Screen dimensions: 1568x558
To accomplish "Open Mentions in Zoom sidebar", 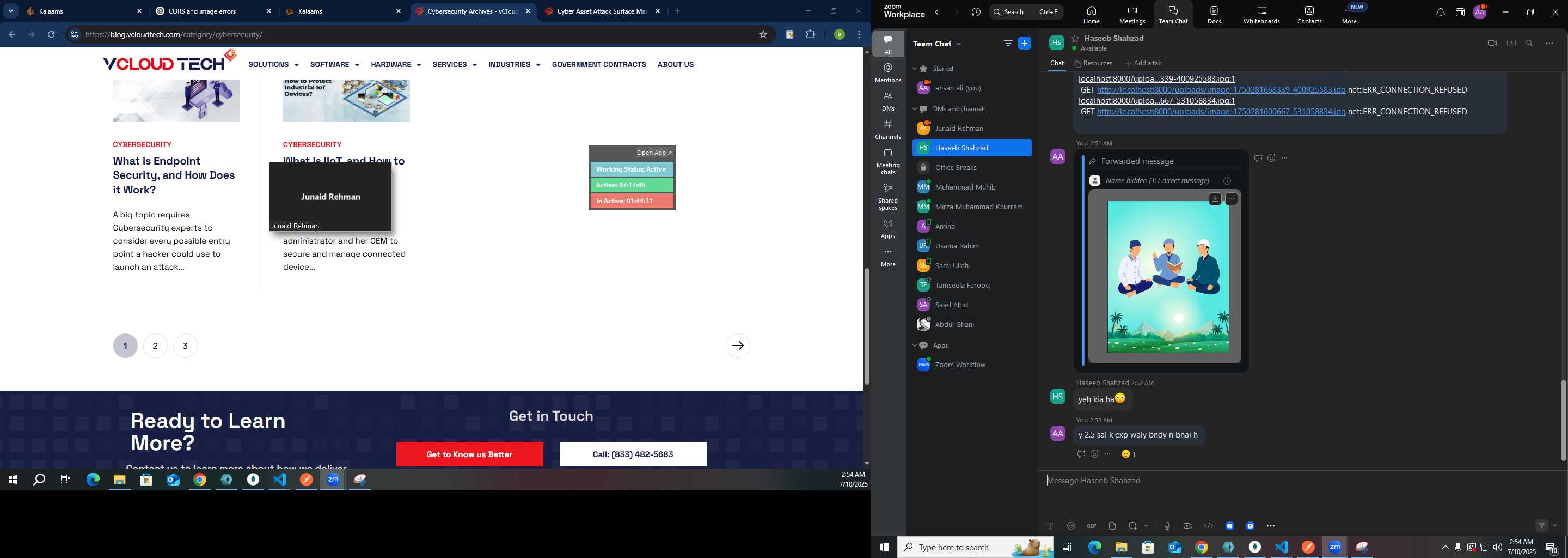I will (x=888, y=72).
